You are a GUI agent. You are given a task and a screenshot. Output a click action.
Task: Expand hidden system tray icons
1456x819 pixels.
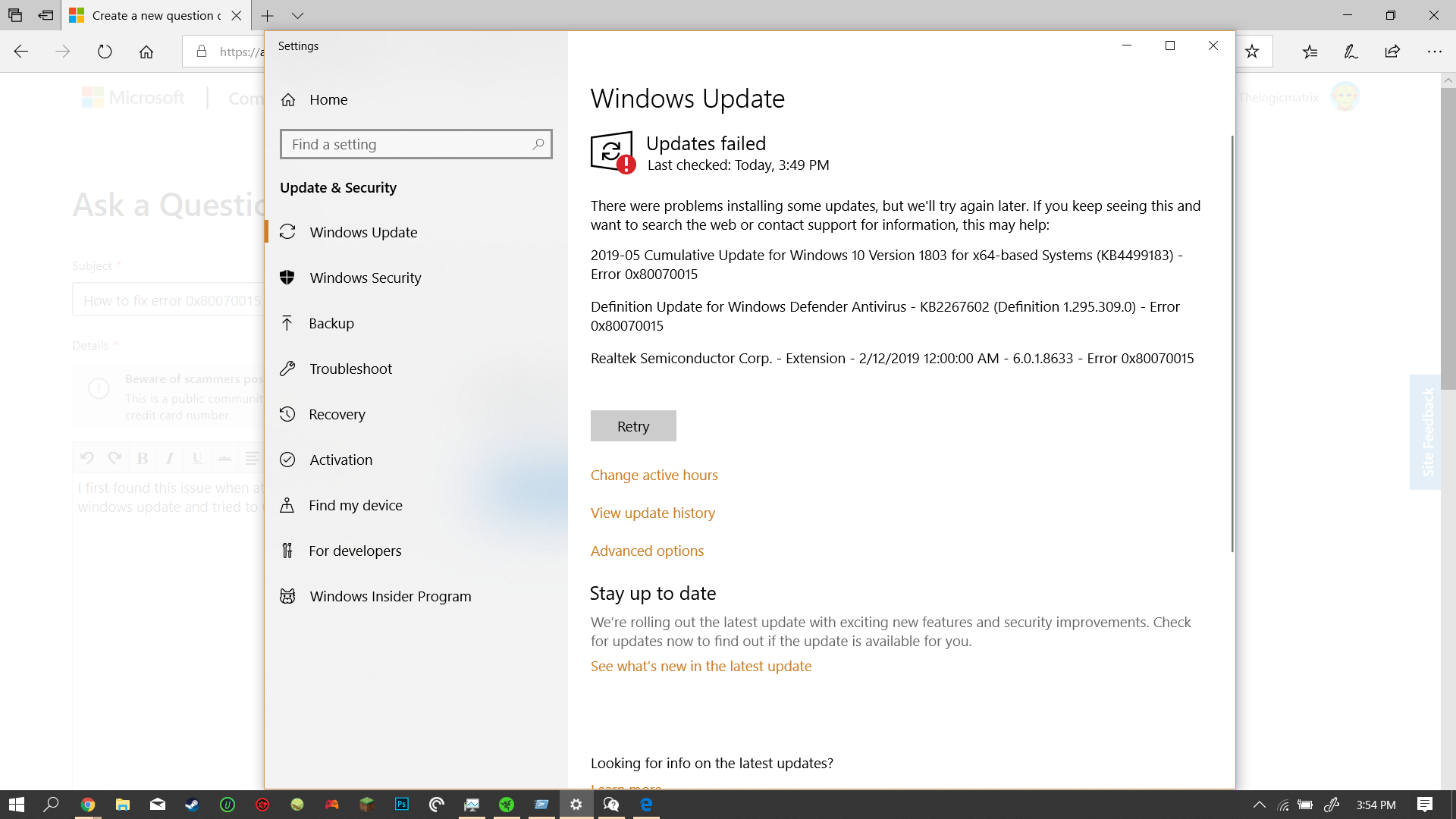[x=1259, y=805]
